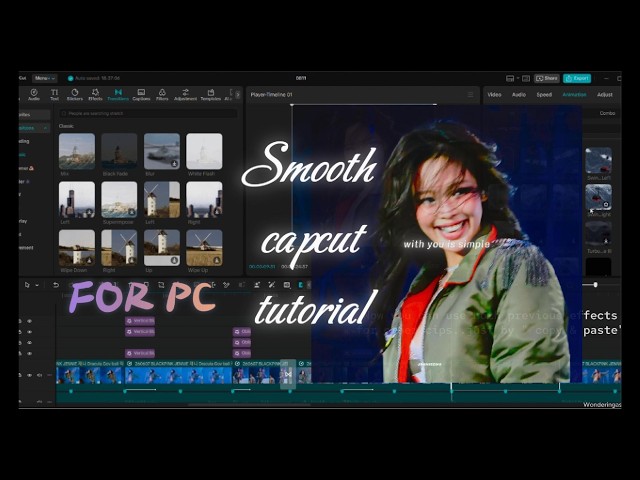Switch to the Speed tab
640x480 pixels.
pyautogui.click(x=544, y=95)
